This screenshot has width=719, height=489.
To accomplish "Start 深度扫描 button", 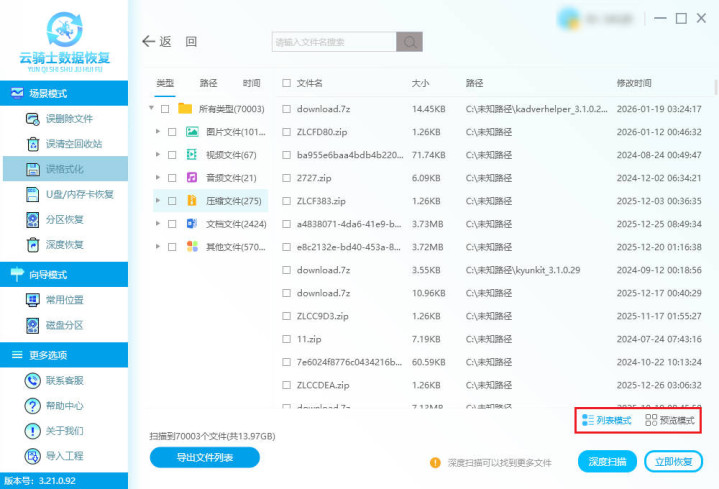I will pos(607,461).
